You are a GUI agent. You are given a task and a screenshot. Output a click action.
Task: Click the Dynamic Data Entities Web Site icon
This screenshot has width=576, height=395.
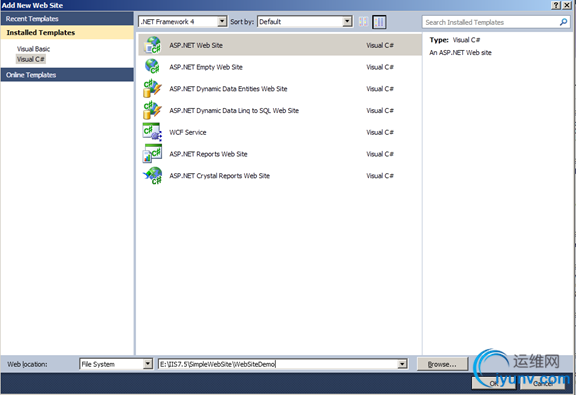click(152, 89)
